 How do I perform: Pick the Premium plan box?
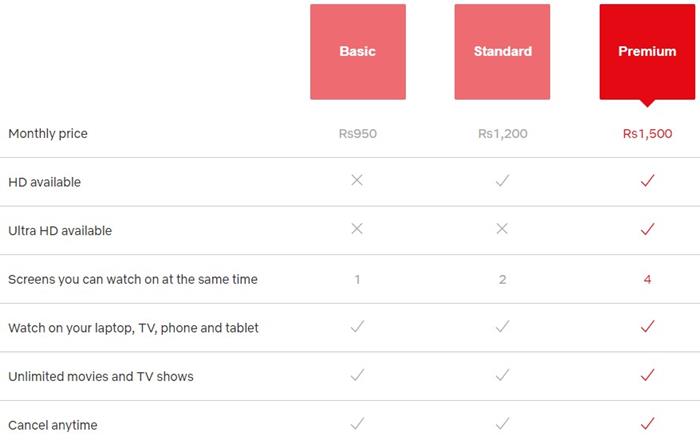(x=647, y=52)
